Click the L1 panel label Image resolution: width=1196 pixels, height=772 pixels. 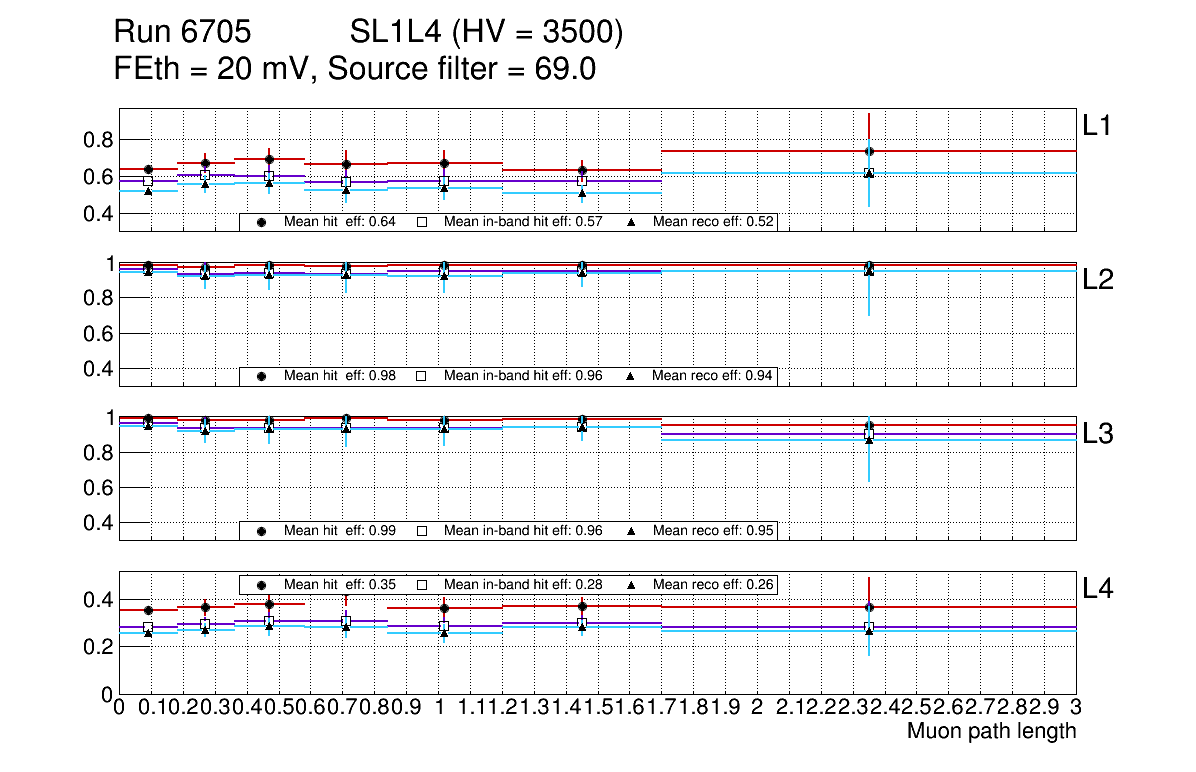click(x=1097, y=126)
